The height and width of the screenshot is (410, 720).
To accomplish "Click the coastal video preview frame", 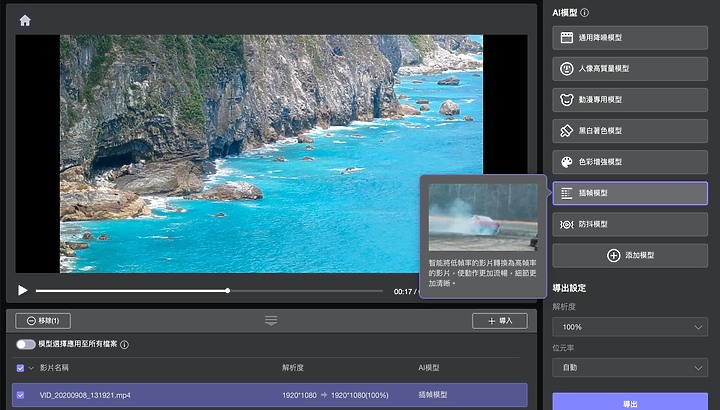I will click(x=271, y=154).
